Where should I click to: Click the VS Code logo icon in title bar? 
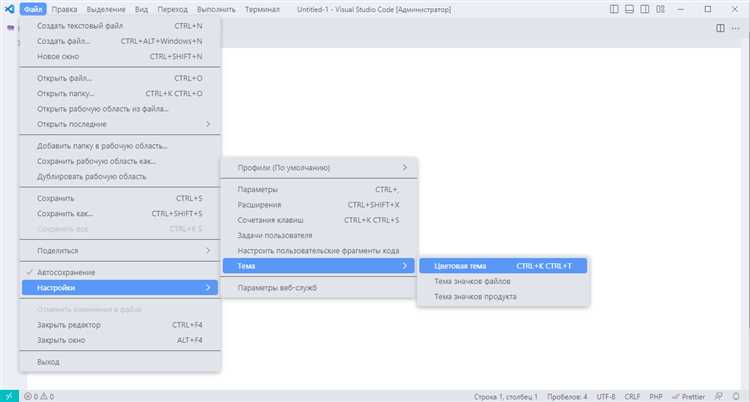point(9,9)
